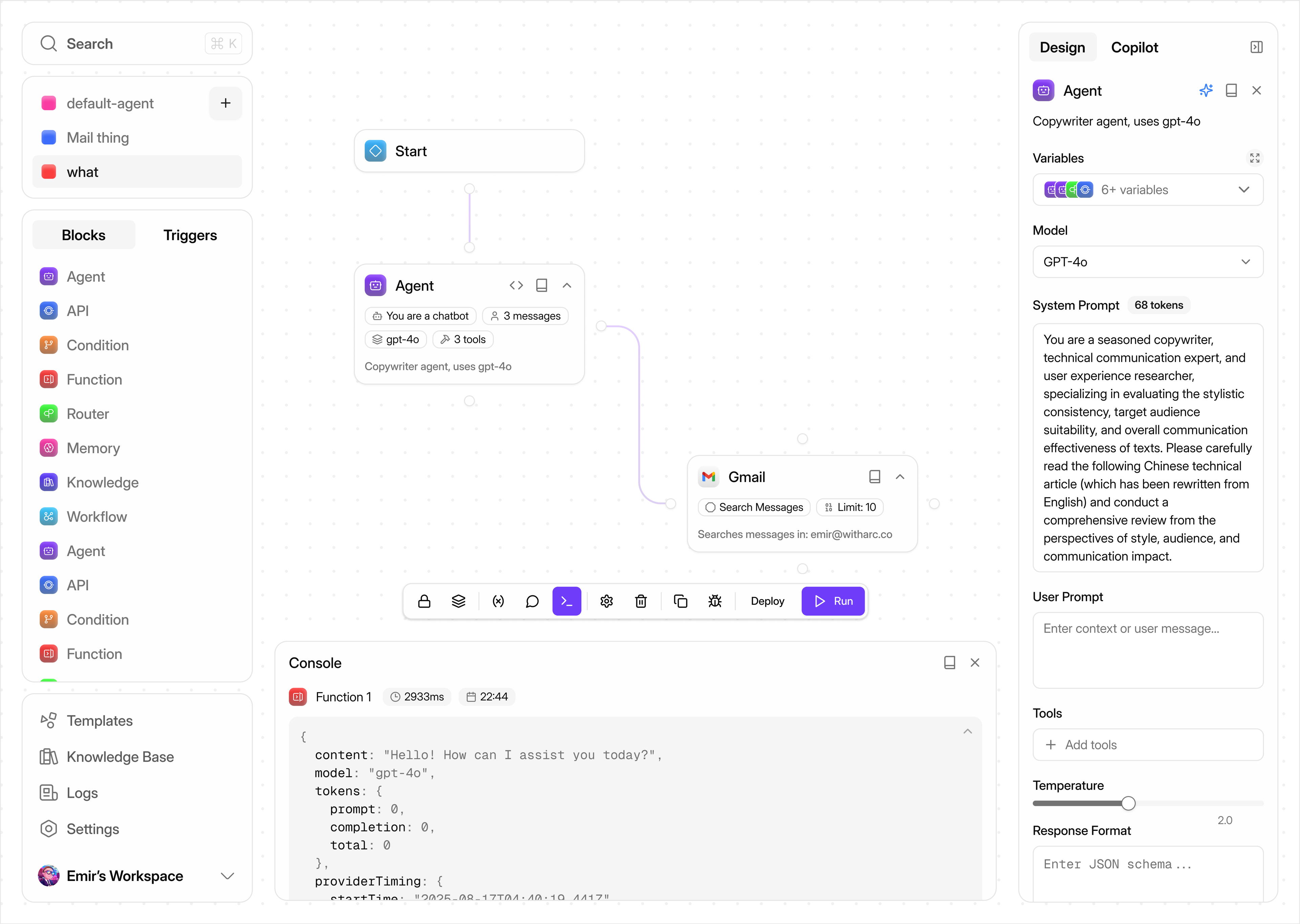
Task: Open the code view icon on Agent node
Action: pyautogui.click(x=516, y=286)
